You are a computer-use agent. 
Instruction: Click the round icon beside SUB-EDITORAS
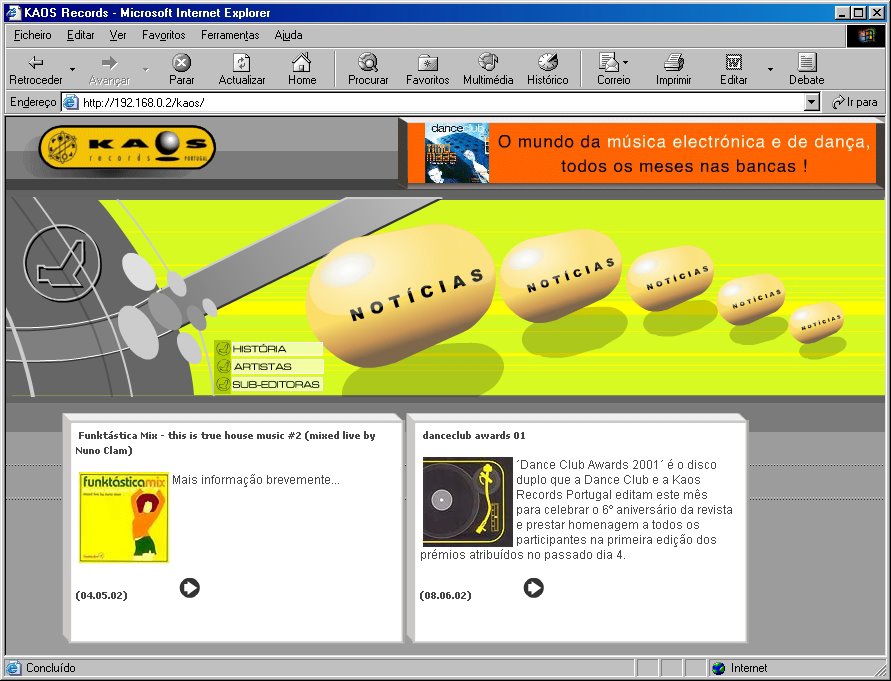pyautogui.click(x=223, y=385)
